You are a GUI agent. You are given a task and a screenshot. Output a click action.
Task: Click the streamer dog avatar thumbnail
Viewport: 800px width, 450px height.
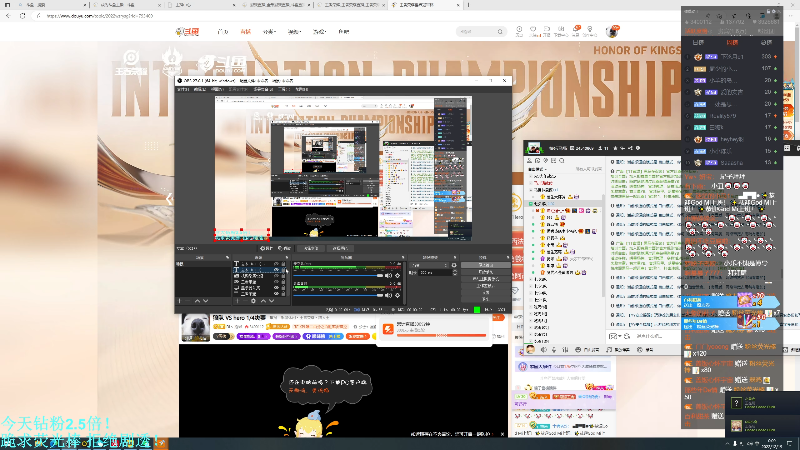click(x=195, y=328)
